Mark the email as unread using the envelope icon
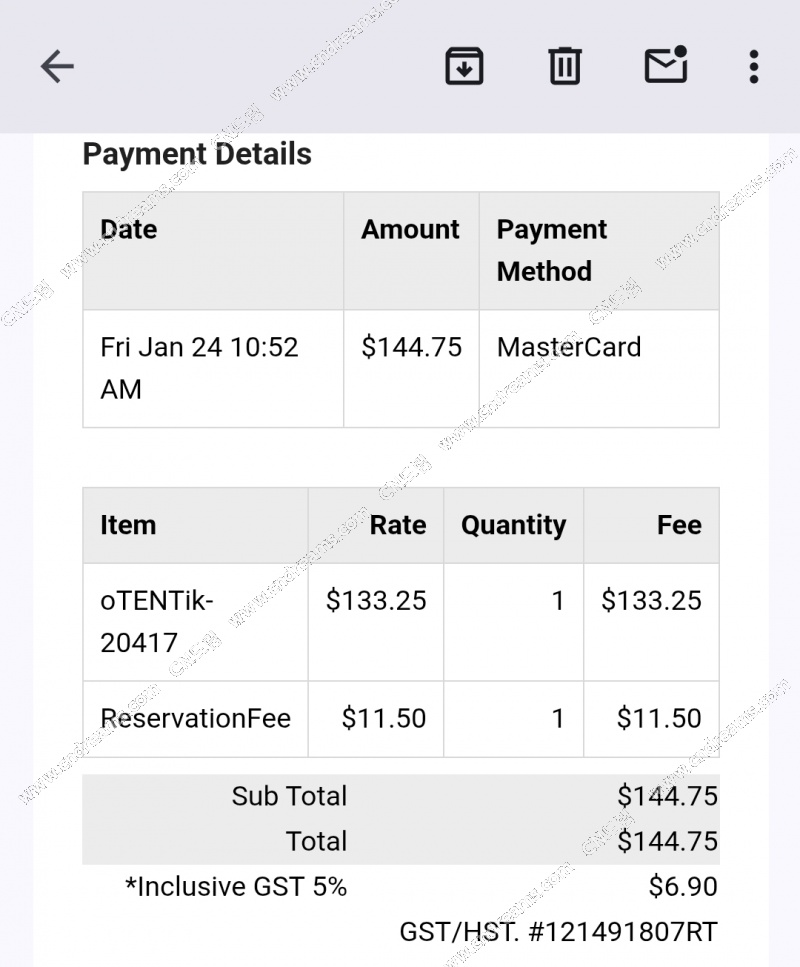Image resolution: width=800 pixels, height=967 pixels. pyautogui.click(x=666, y=64)
